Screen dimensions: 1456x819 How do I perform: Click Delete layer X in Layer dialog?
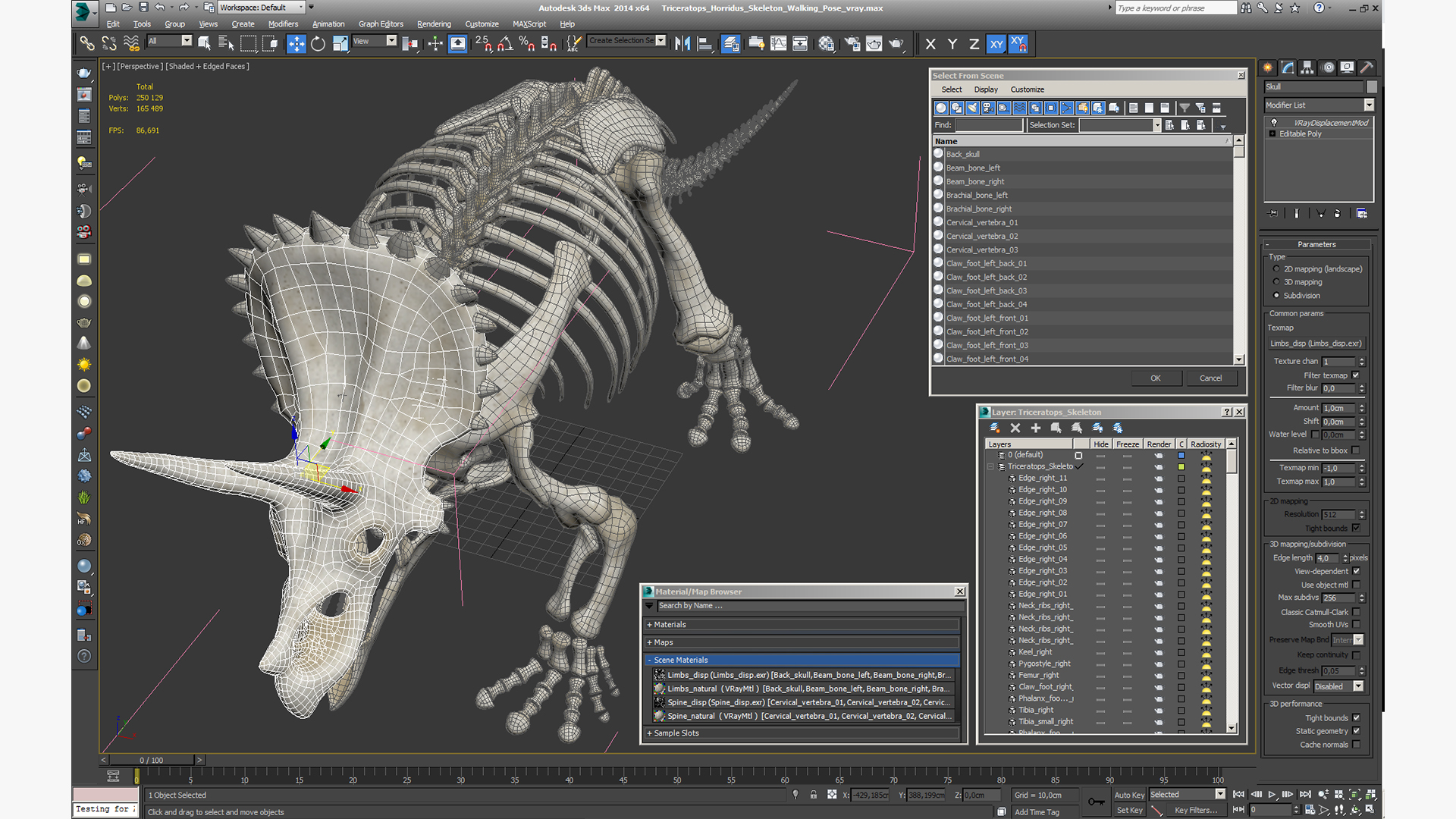pyautogui.click(x=1015, y=428)
